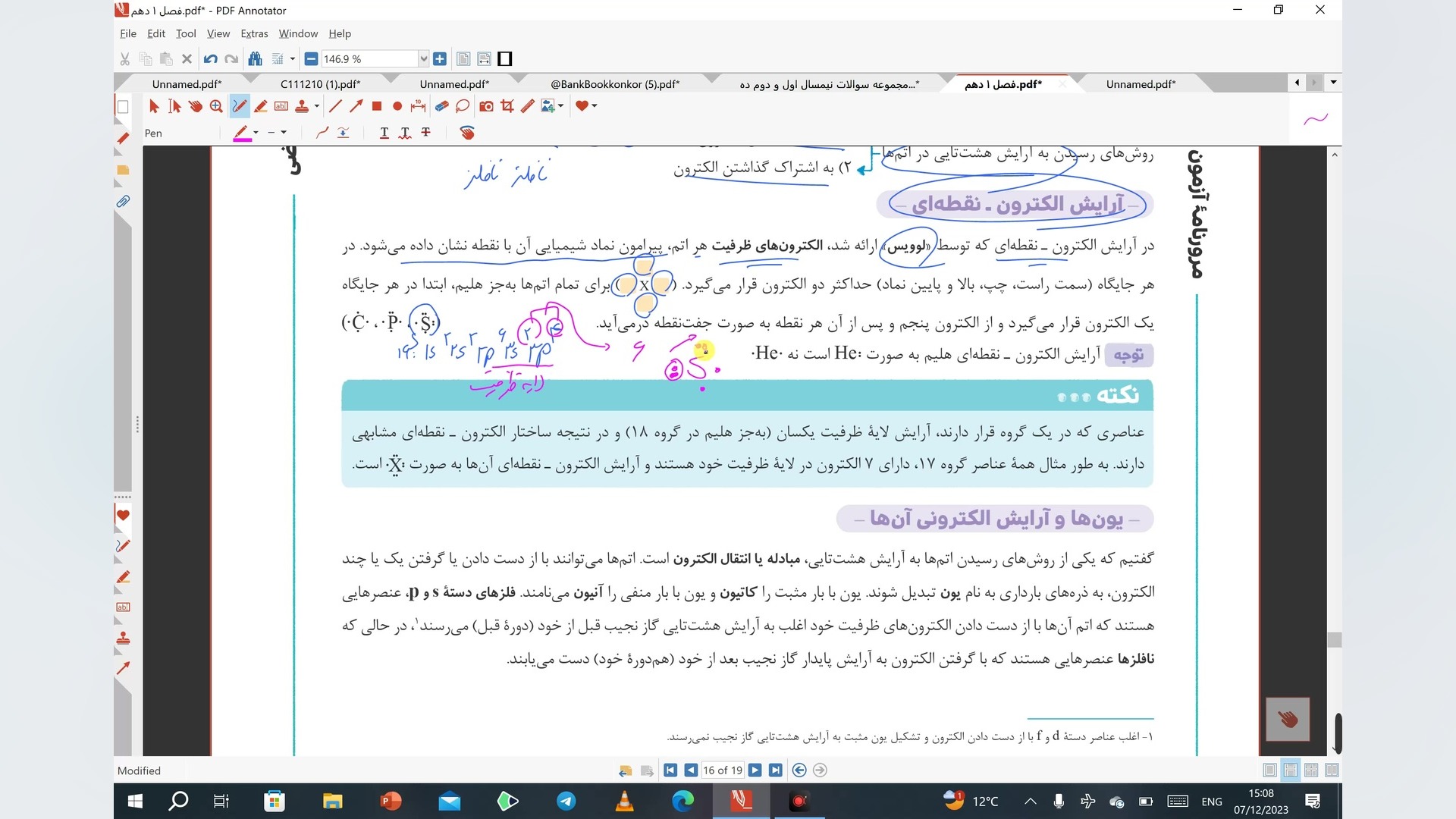Open the pen color dropdown arrow
Screen dimensions: 1456x819
256,133
